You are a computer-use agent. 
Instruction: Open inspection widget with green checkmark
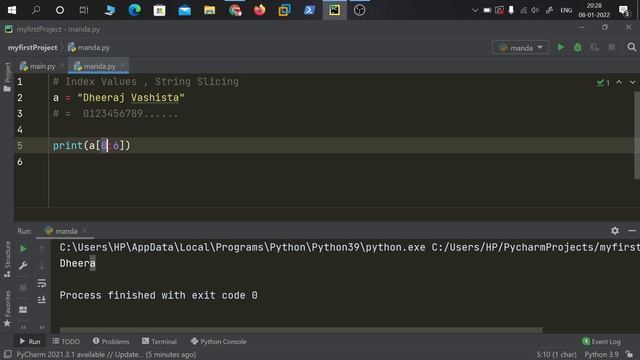[x=603, y=83]
